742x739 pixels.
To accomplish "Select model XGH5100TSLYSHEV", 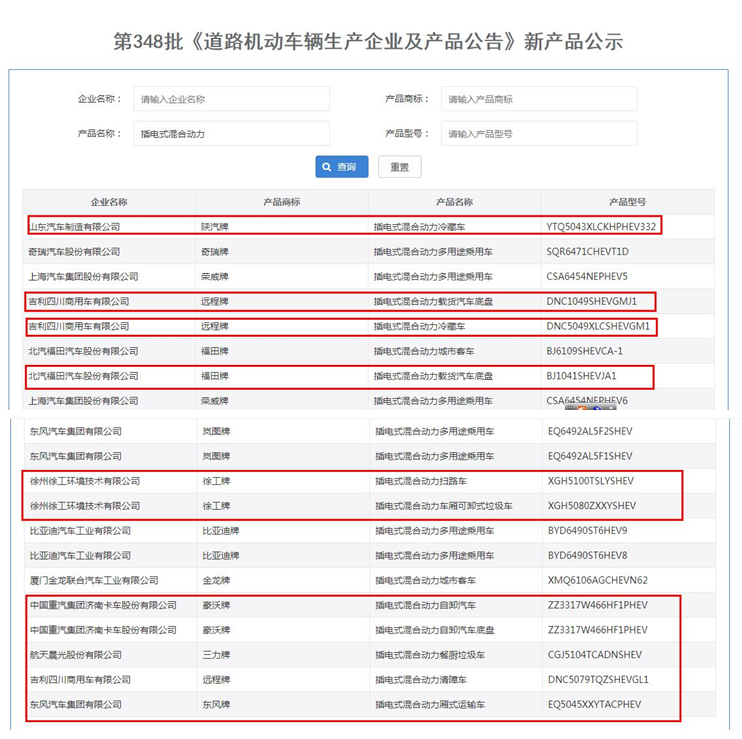I will (591, 481).
